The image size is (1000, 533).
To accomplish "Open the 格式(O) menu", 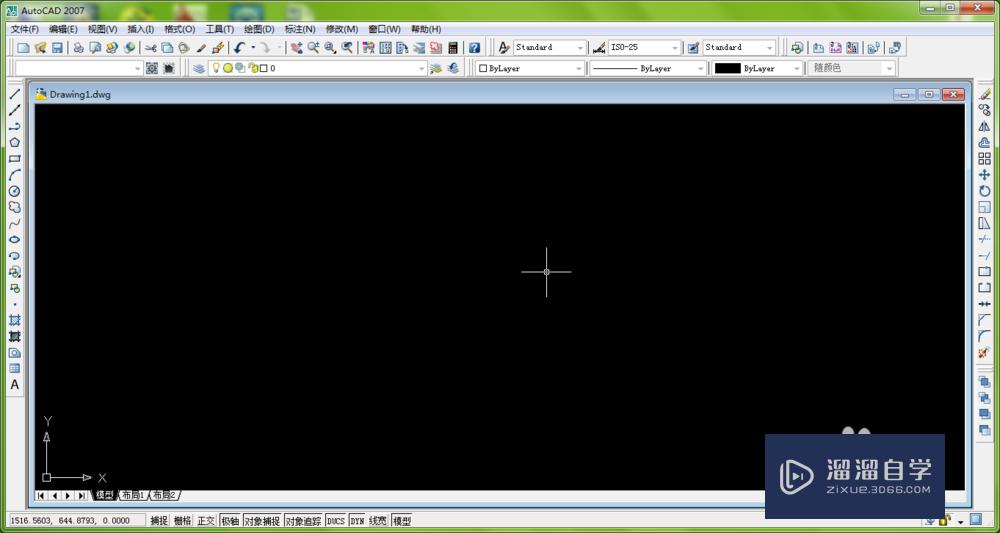I will click(180, 29).
